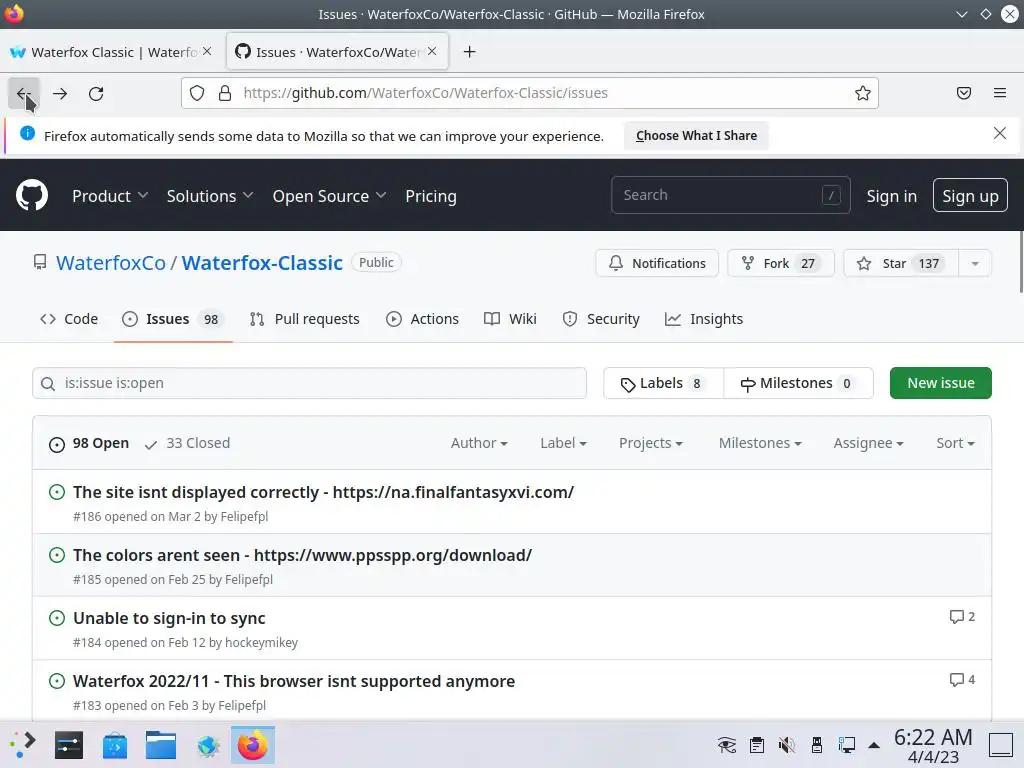Expand the Sort dropdown

point(955,443)
